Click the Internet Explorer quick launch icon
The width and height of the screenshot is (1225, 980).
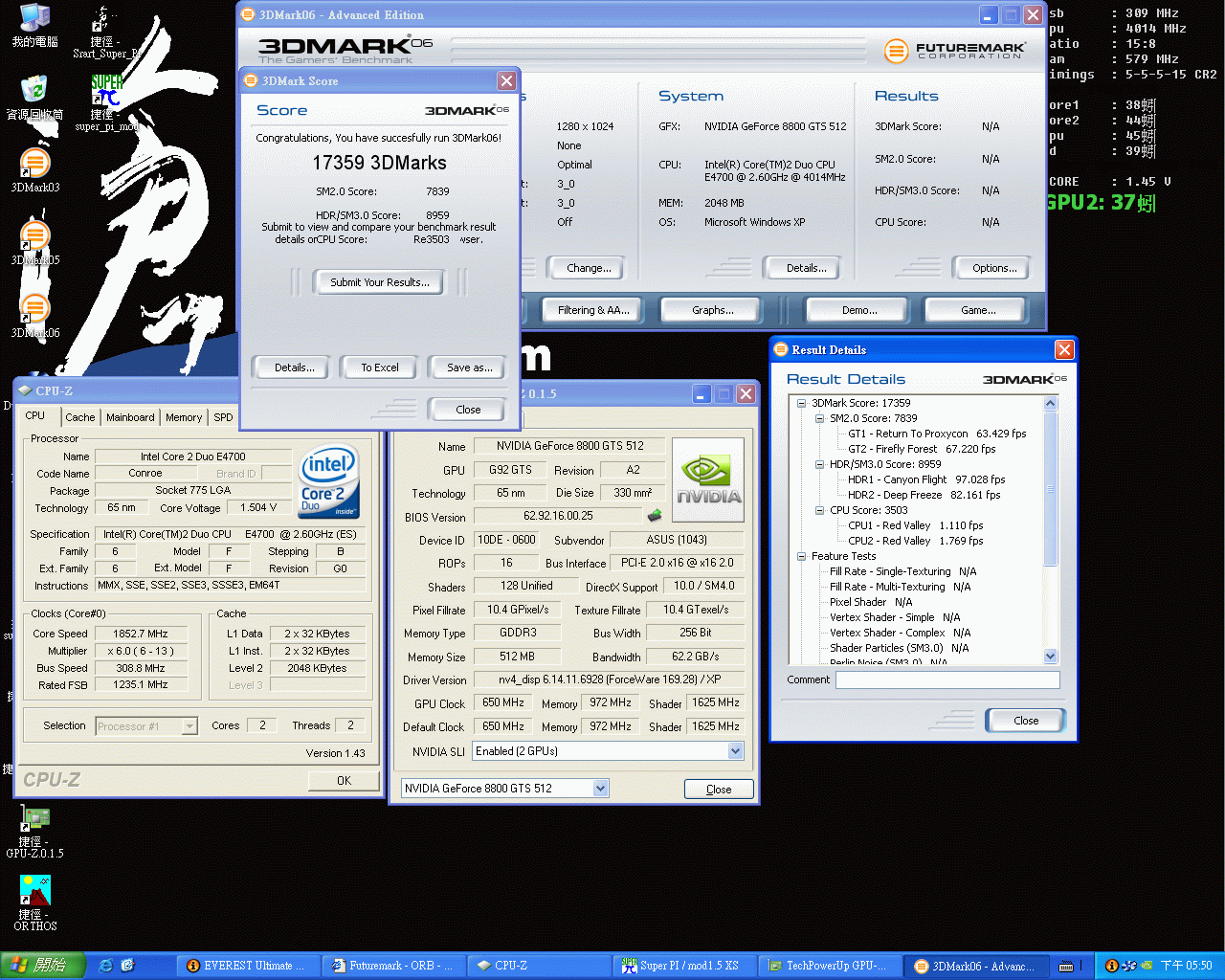pyautogui.click(x=106, y=966)
